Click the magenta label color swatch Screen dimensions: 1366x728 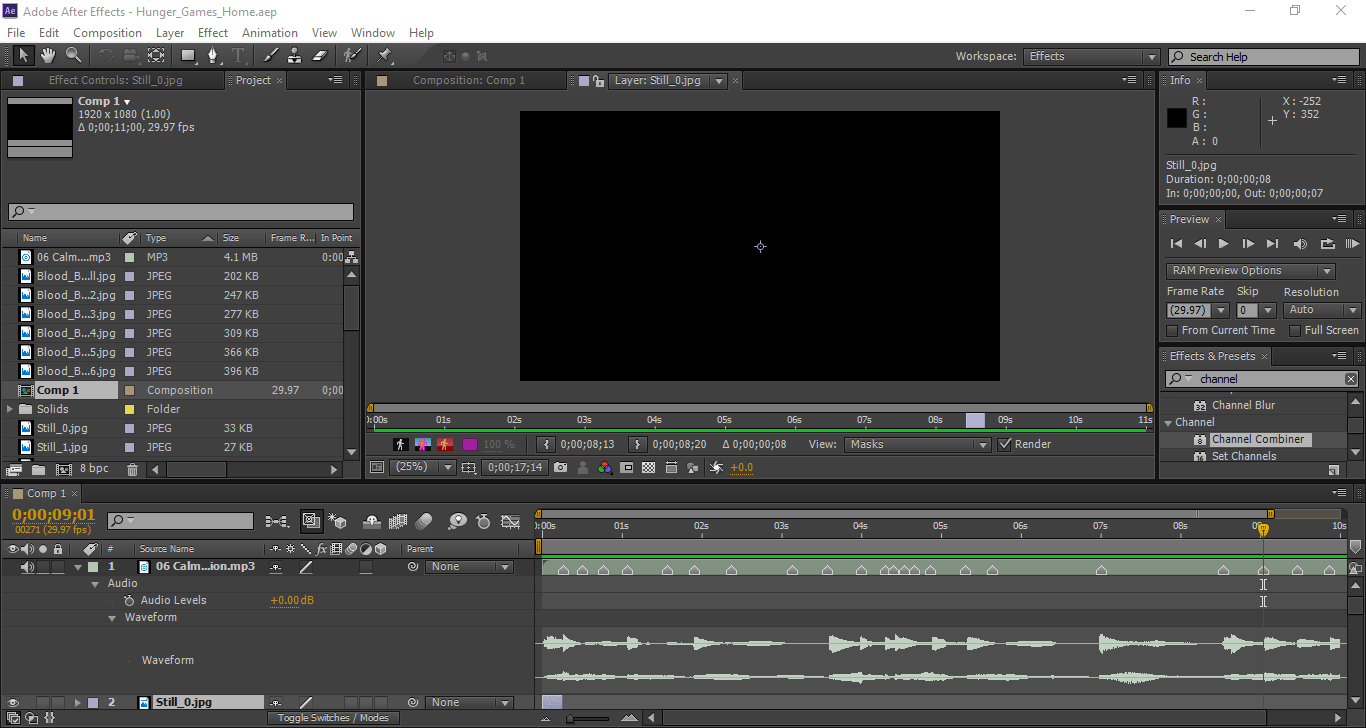(468, 443)
